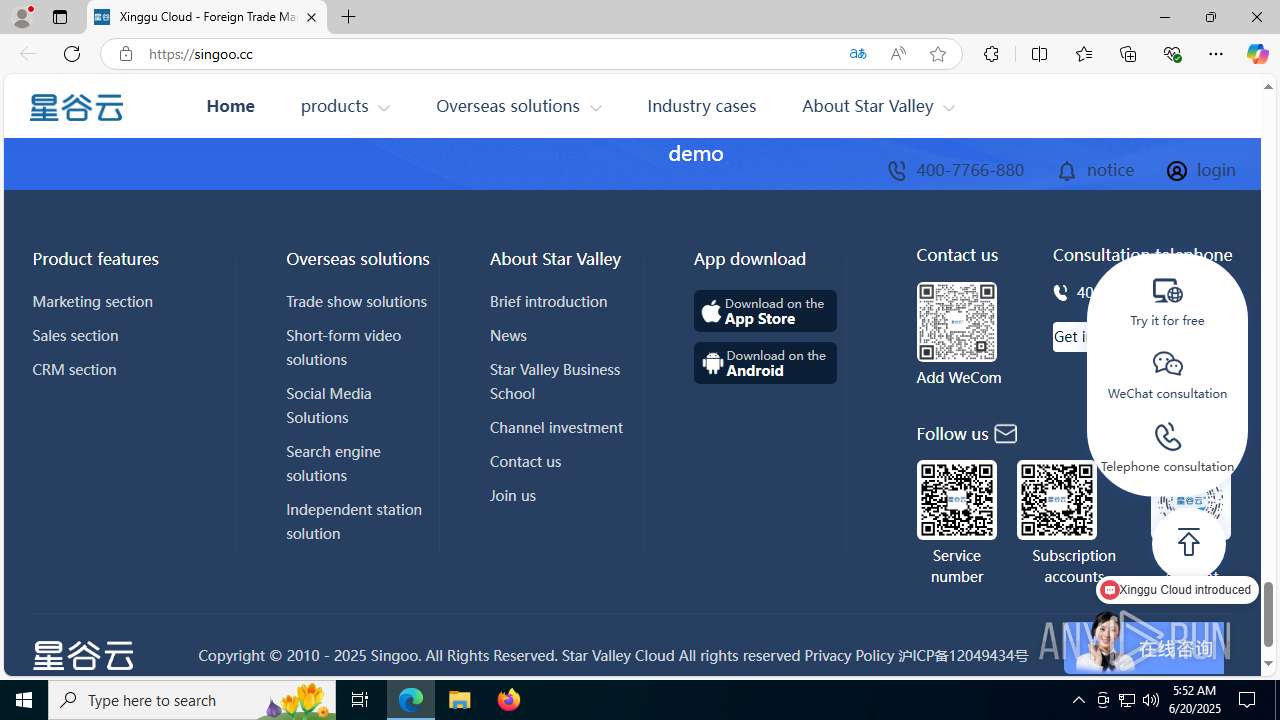Open the News link
This screenshot has height=720, width=1280.
click(x=508, y=335)
